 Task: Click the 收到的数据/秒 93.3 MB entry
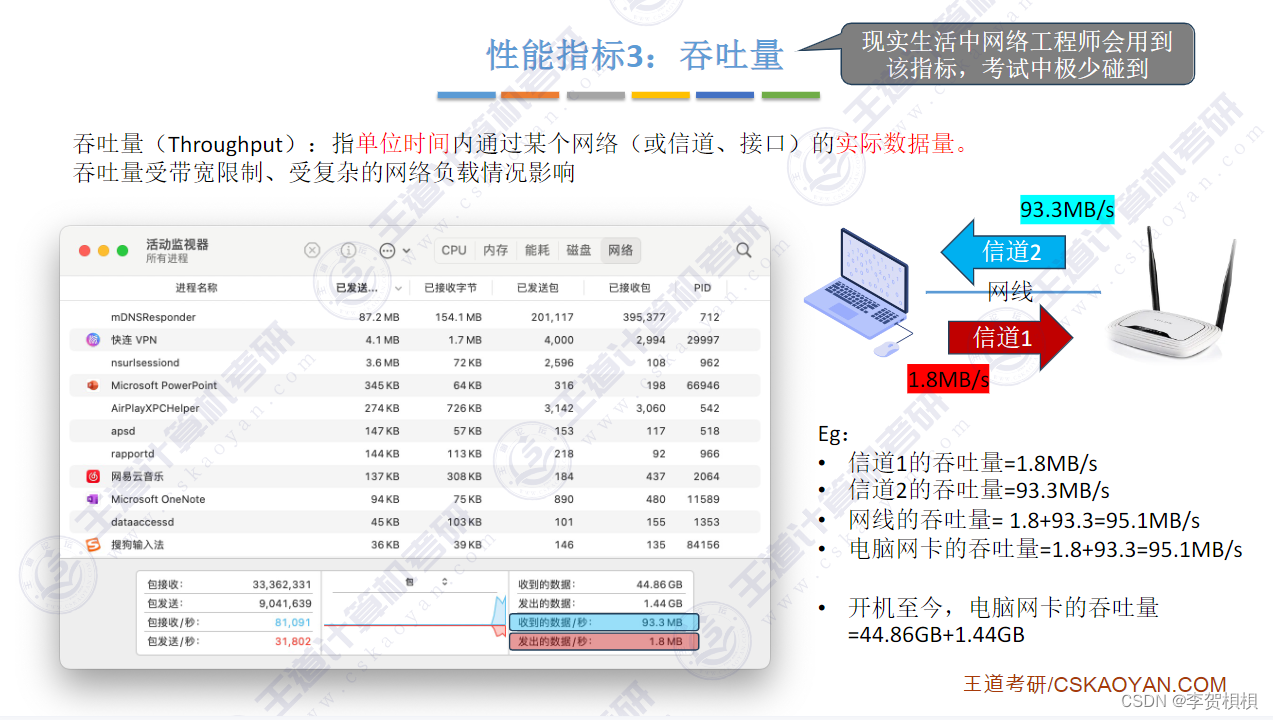click(x=603, y=622)
